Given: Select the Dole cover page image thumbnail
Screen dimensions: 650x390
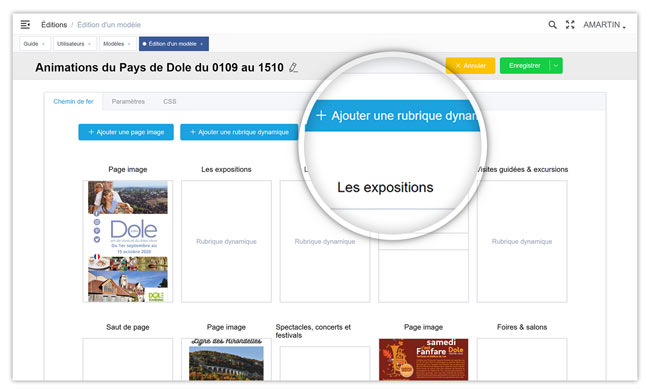Looking at the screenshot, I should [128, 241].
